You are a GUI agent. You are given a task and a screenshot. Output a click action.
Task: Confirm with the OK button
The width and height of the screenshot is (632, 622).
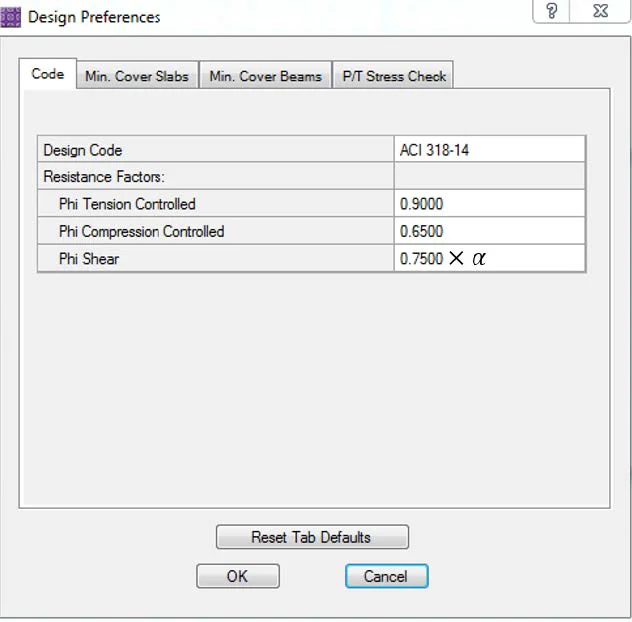click(x=238, y=576)
